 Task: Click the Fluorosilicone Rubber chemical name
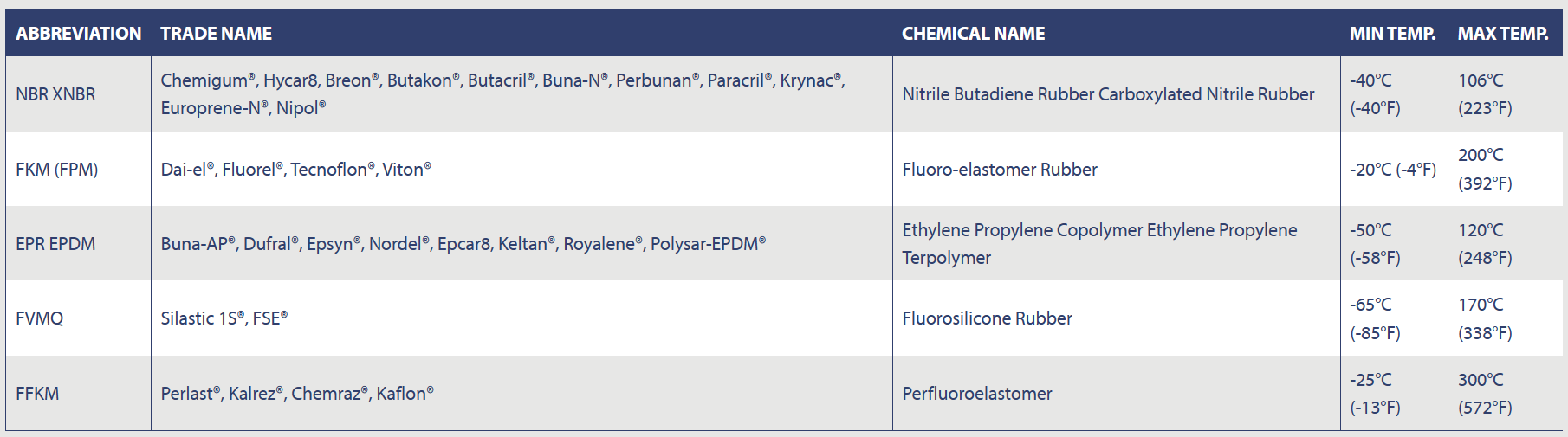click(x=987, y=318)
